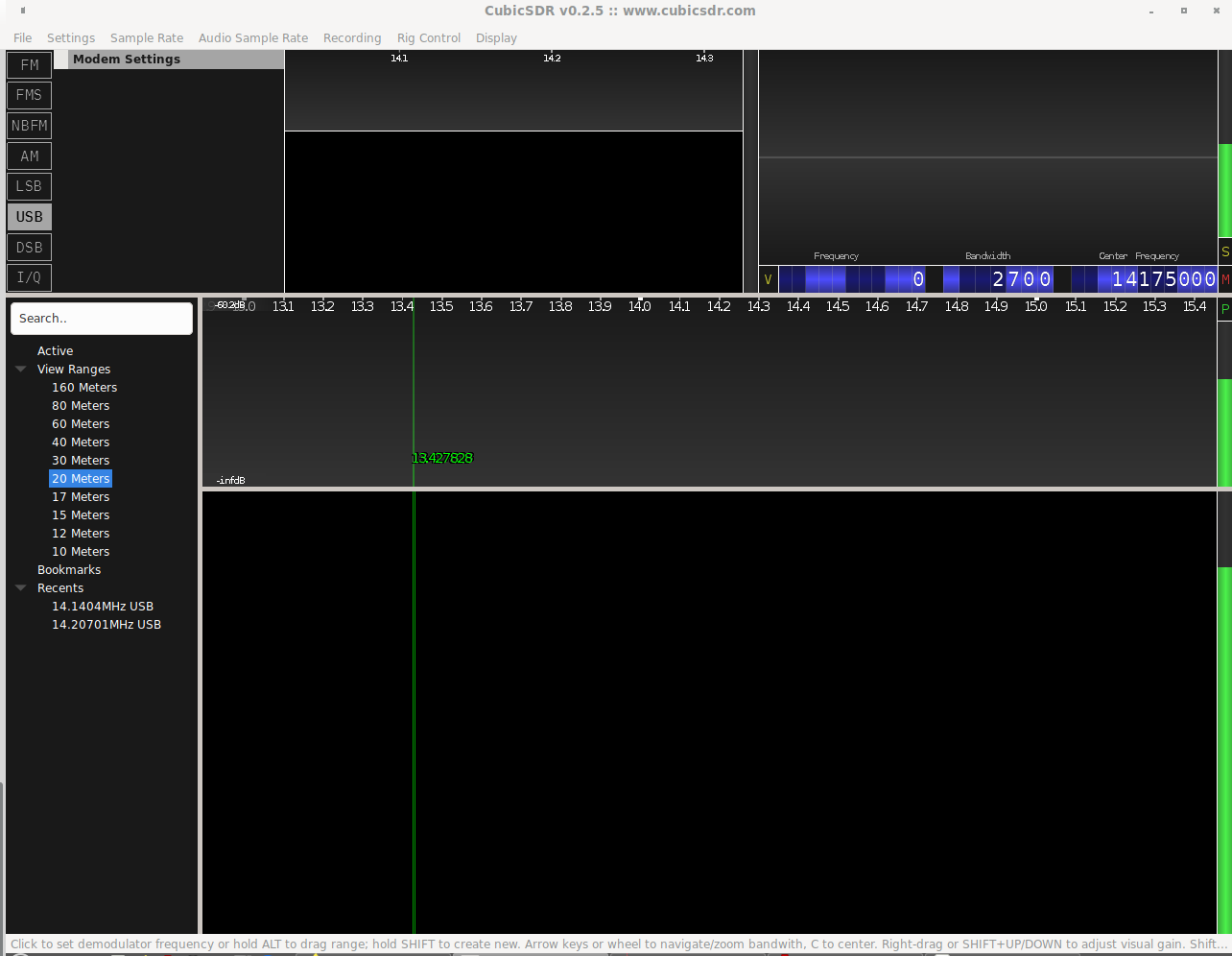The width and height of the screenshot is (1232, 956).
Task: Collapse the Recents tree section
Action: (21, 588)
